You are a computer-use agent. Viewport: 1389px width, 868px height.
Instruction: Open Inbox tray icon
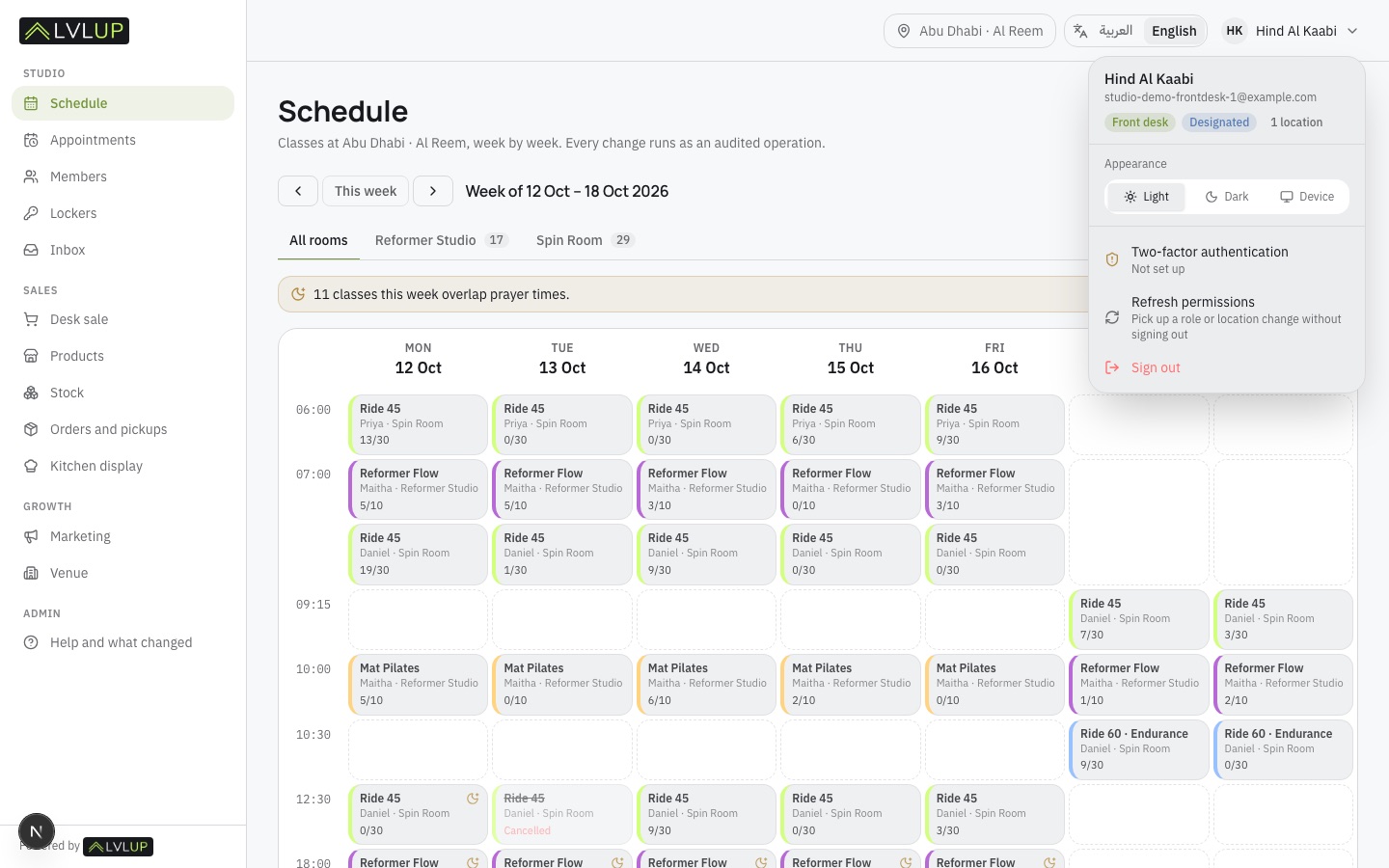(x=31, y=250)
